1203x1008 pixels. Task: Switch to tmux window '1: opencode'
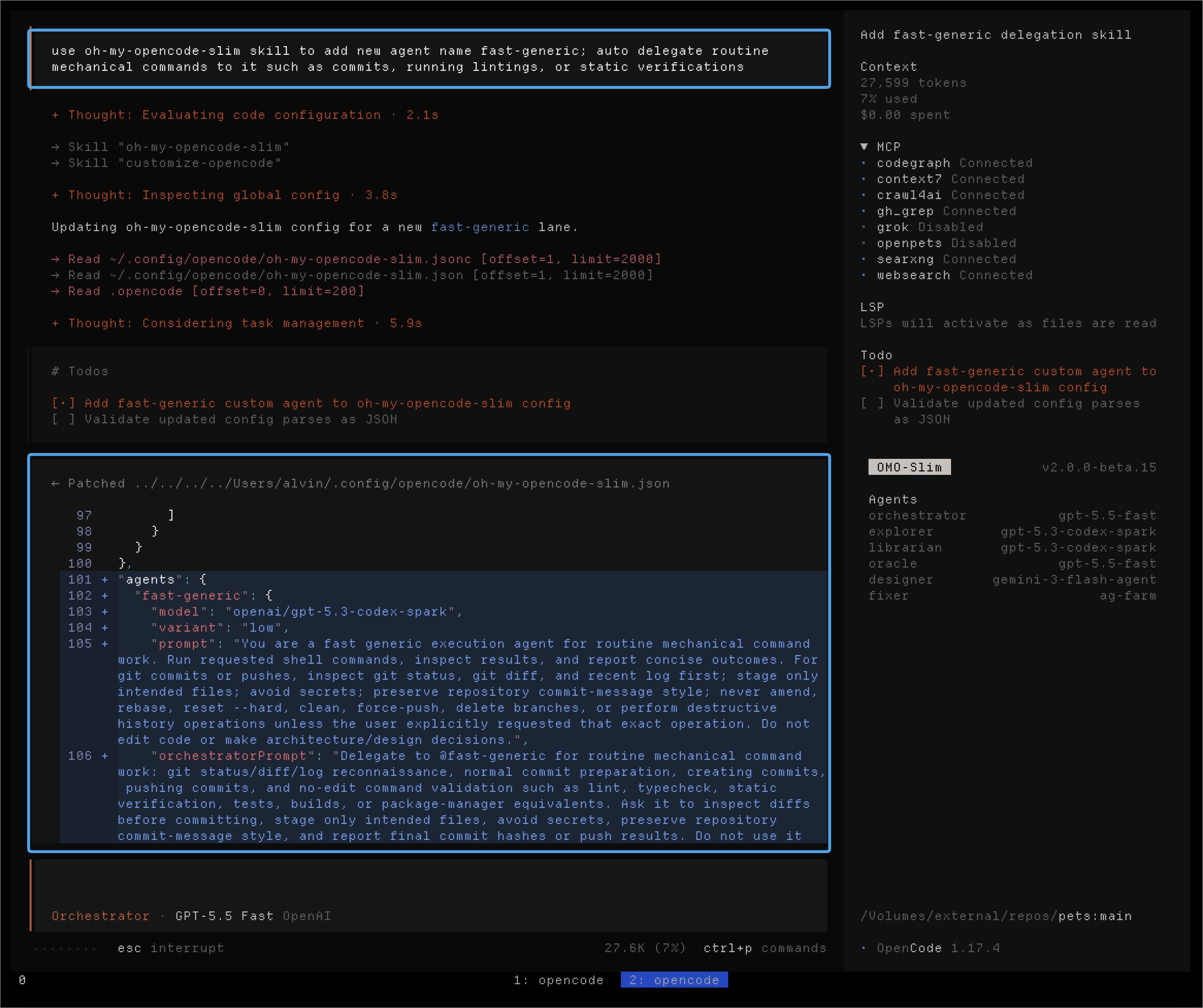tap(558, 980)
